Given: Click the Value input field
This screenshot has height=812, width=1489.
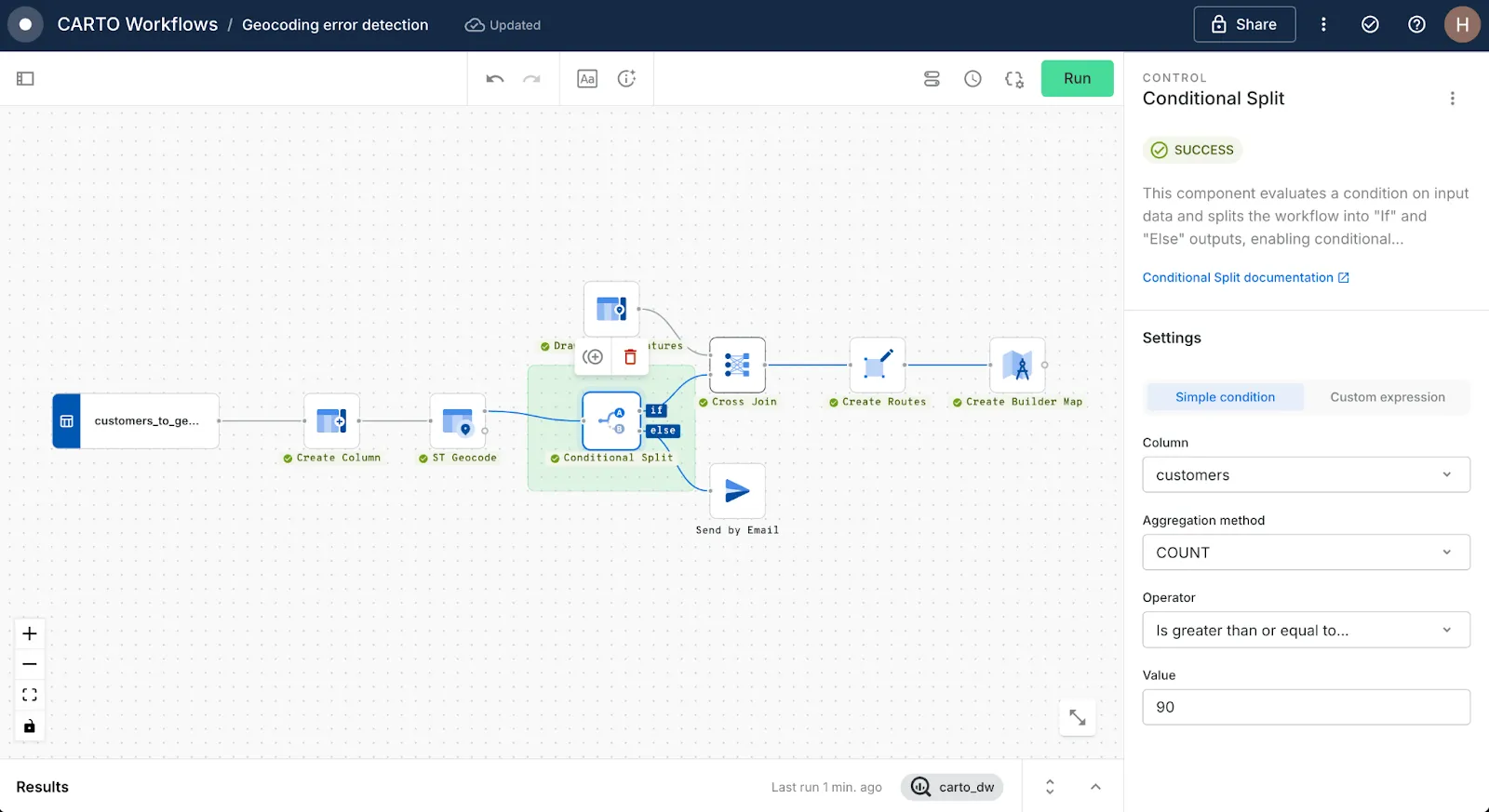Looking at the screenshot, I should tap(1306, 707).
